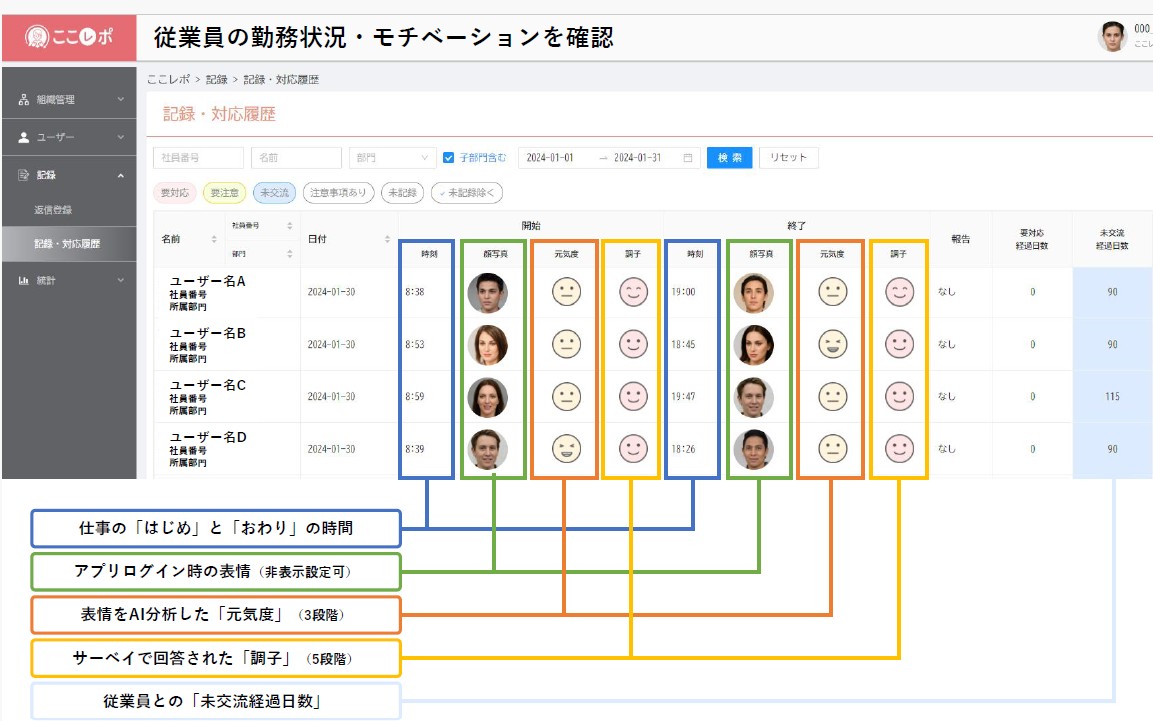Screen dimensions: 1153x721
Task: Click the 組織管理 organization icon in the sidebar
Action: (24, 99)
